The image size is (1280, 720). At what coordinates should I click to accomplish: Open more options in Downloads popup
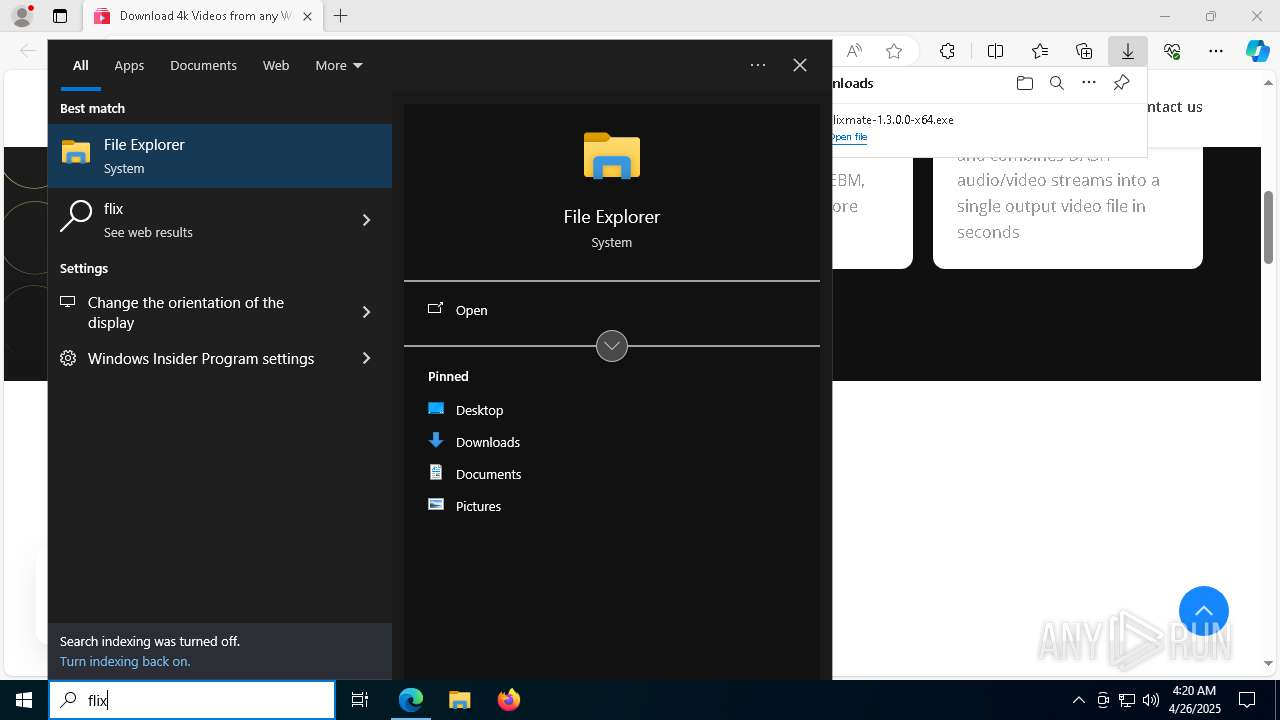coord(1089,83)
